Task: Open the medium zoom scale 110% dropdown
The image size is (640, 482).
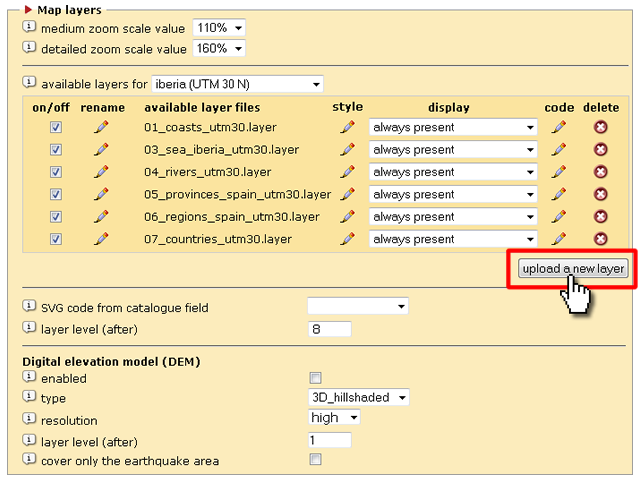Action: 219,28
